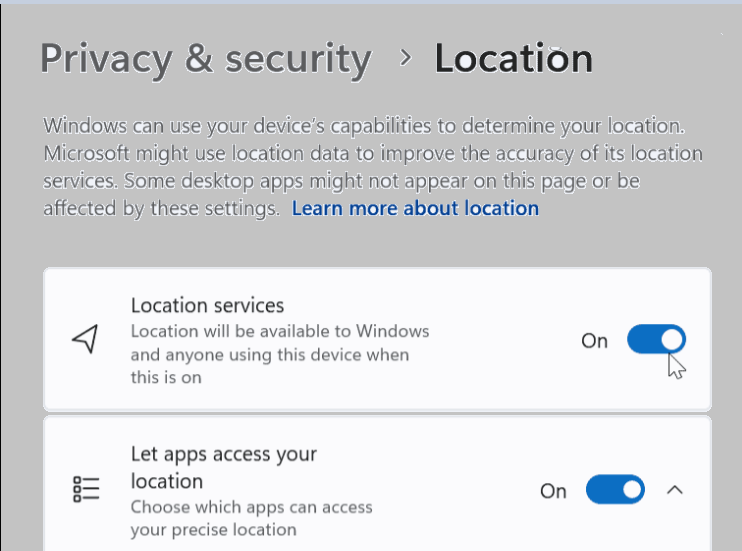Go back to Privacy & security
This screenshot has width=742, height=551.
coord(205,59)
